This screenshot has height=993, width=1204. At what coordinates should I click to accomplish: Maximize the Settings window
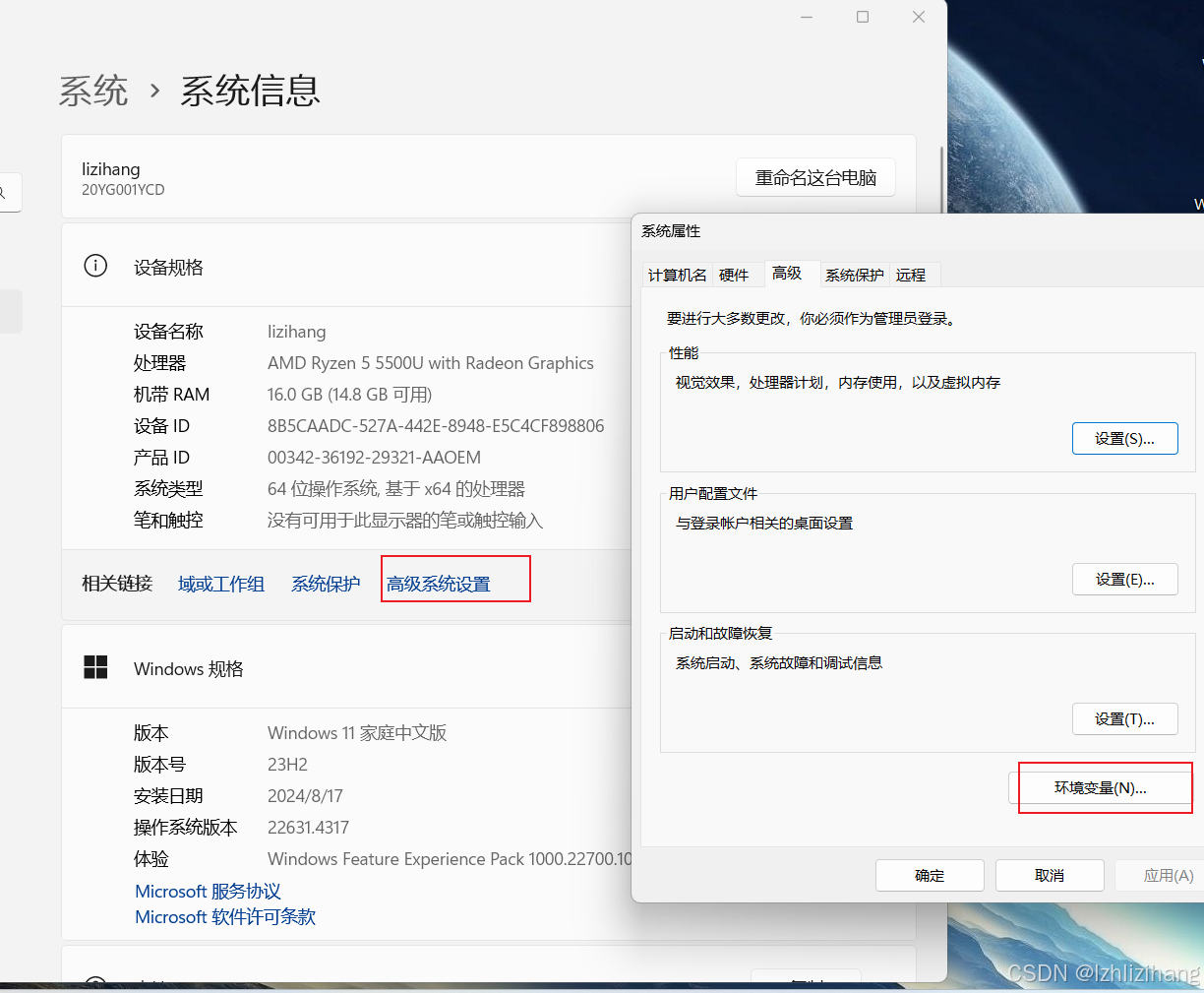(x=863, y=17)
